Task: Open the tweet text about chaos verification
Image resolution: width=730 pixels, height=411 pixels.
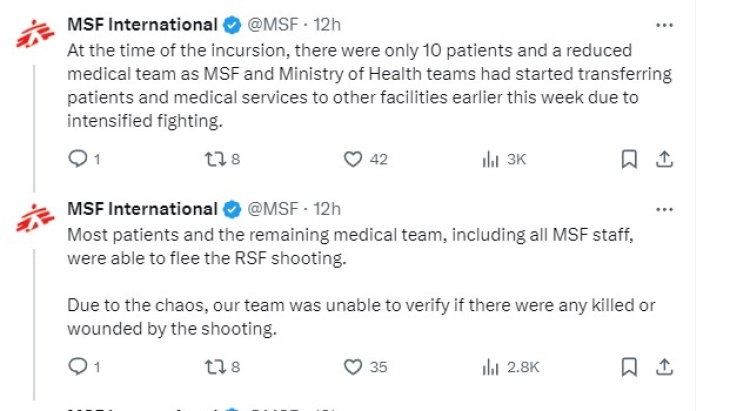Action: coord(360,315)
